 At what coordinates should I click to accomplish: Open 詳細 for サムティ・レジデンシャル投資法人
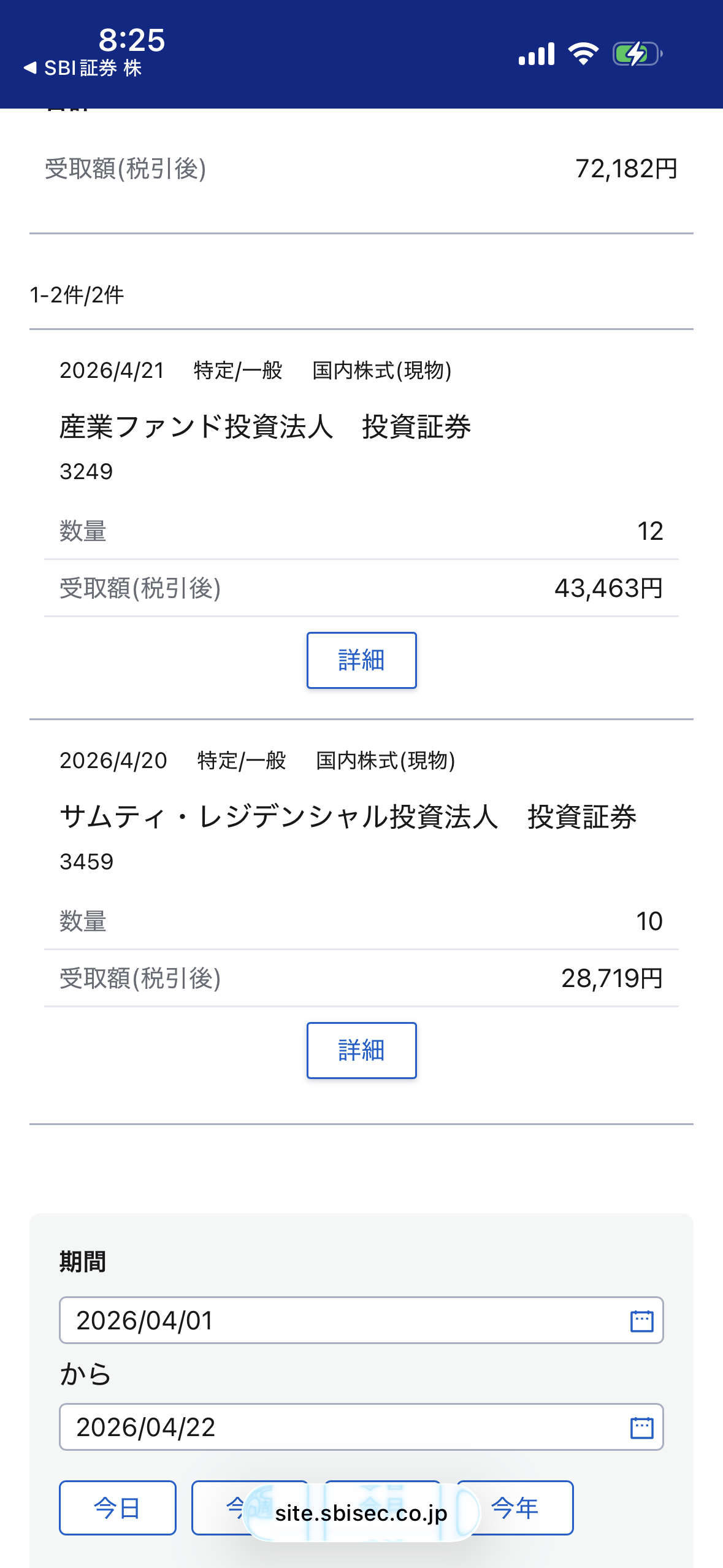361,1050
